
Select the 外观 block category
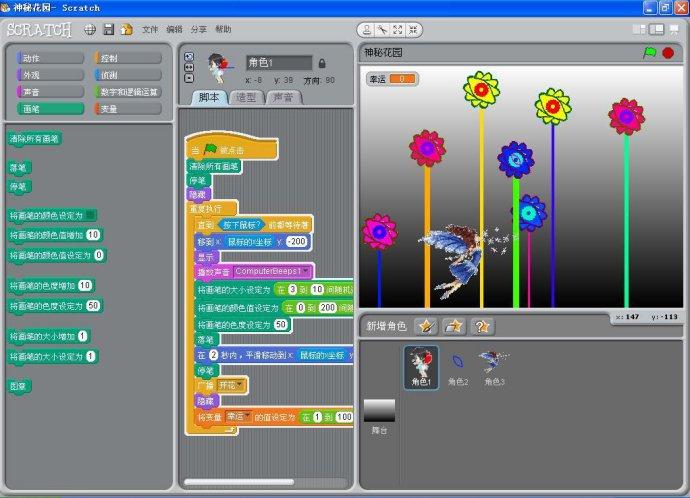pyautogui.click(x=49, y=75)
